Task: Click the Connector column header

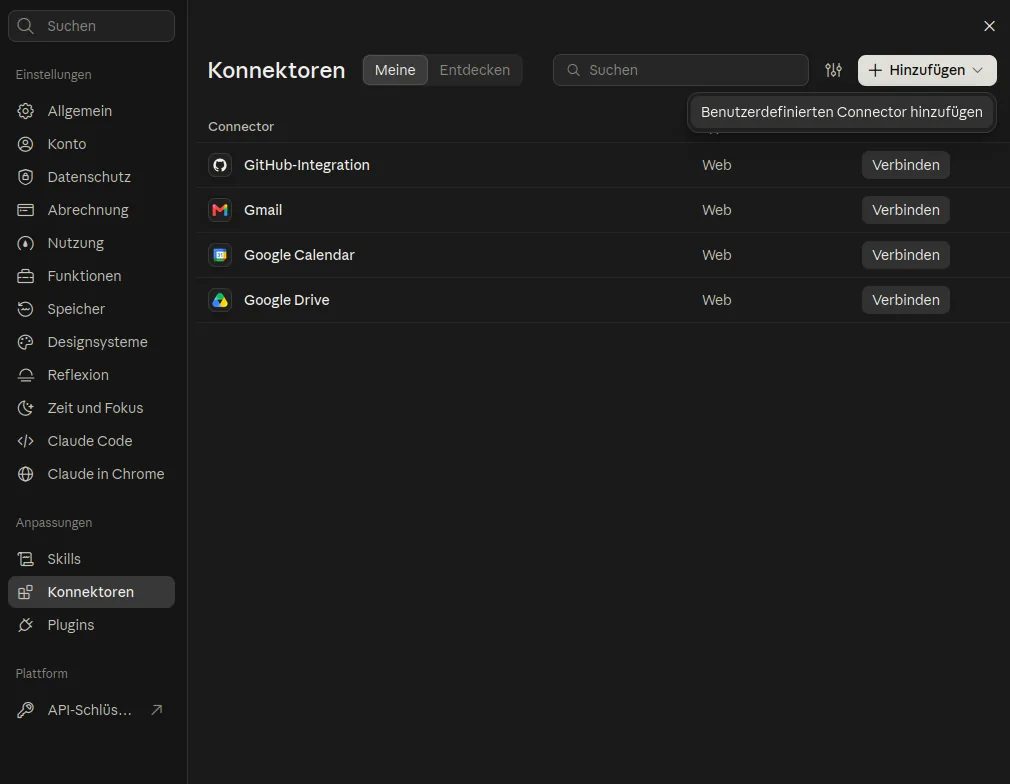Action: [241, 126]
